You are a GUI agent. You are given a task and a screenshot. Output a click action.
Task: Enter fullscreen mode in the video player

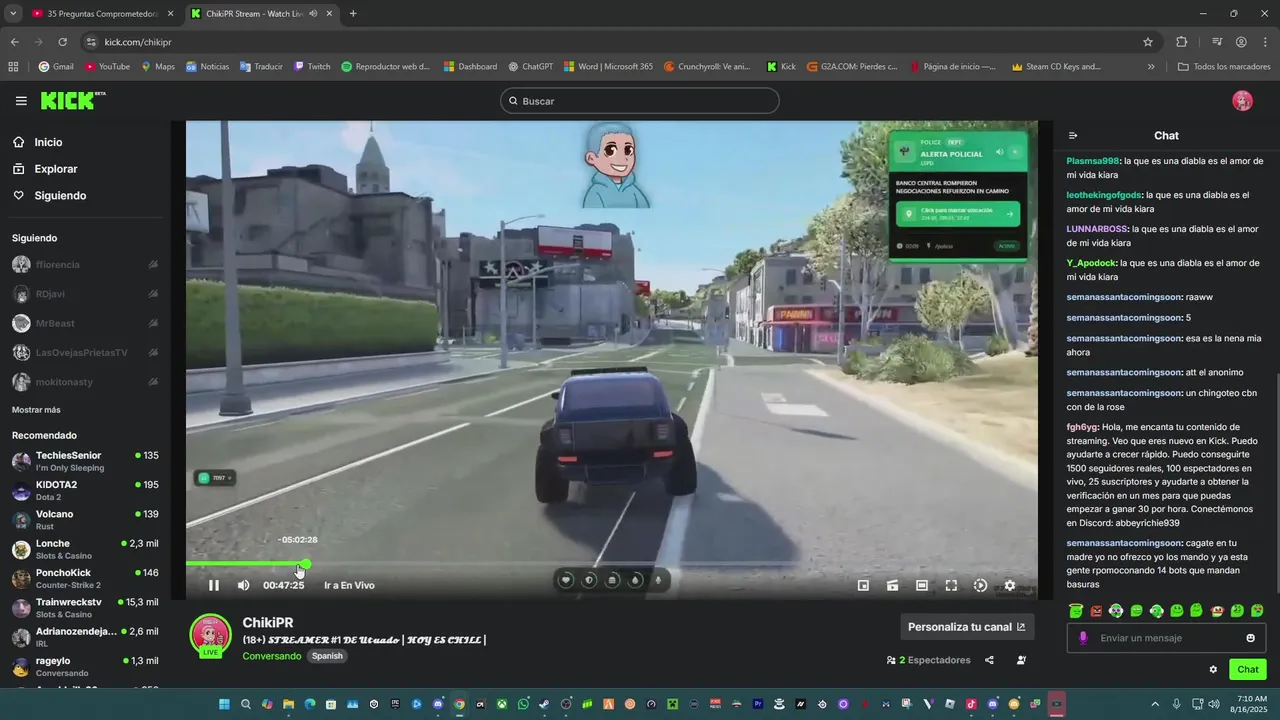point(951,586)
